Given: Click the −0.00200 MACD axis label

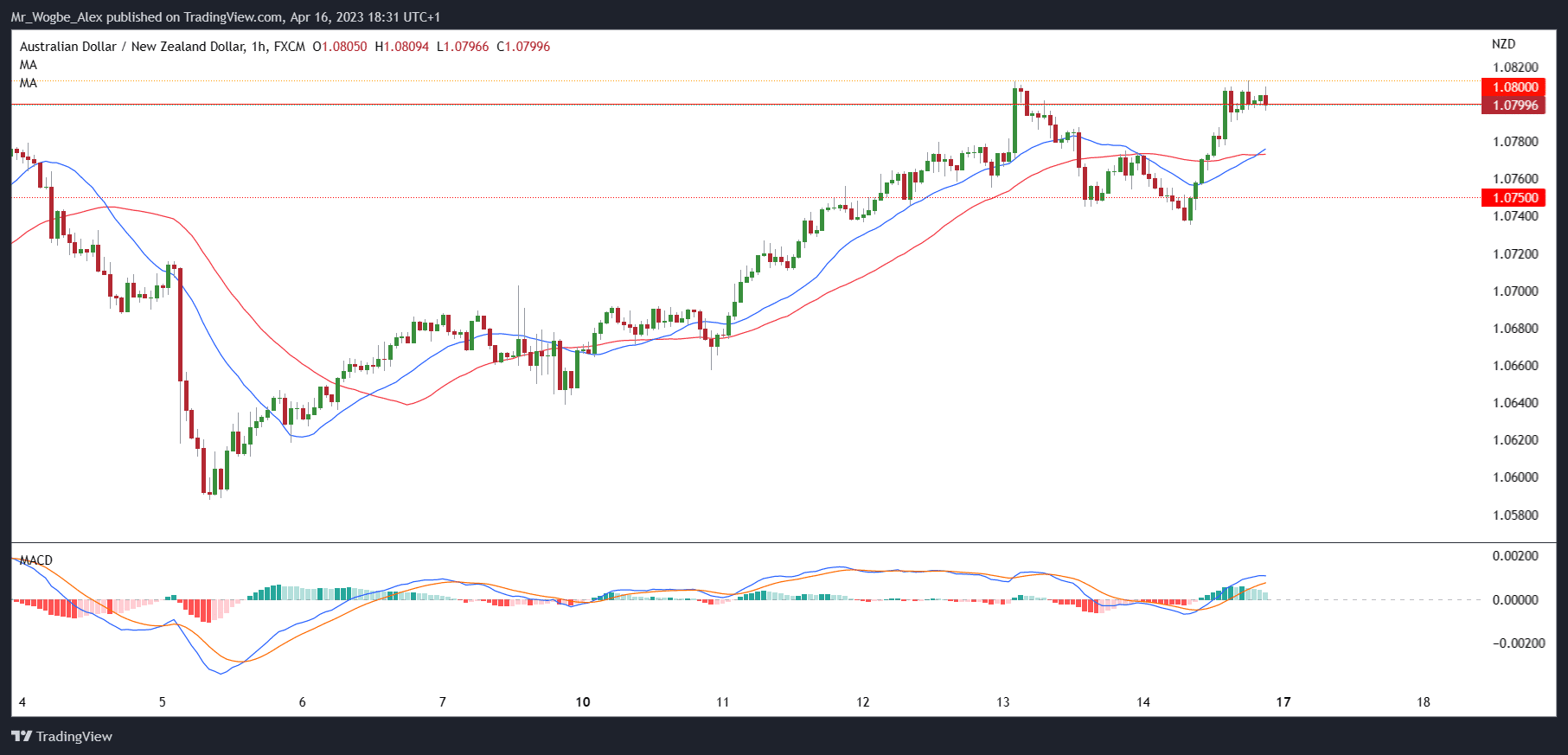Looking at the screenshot, I should (x=1518, y=643).
